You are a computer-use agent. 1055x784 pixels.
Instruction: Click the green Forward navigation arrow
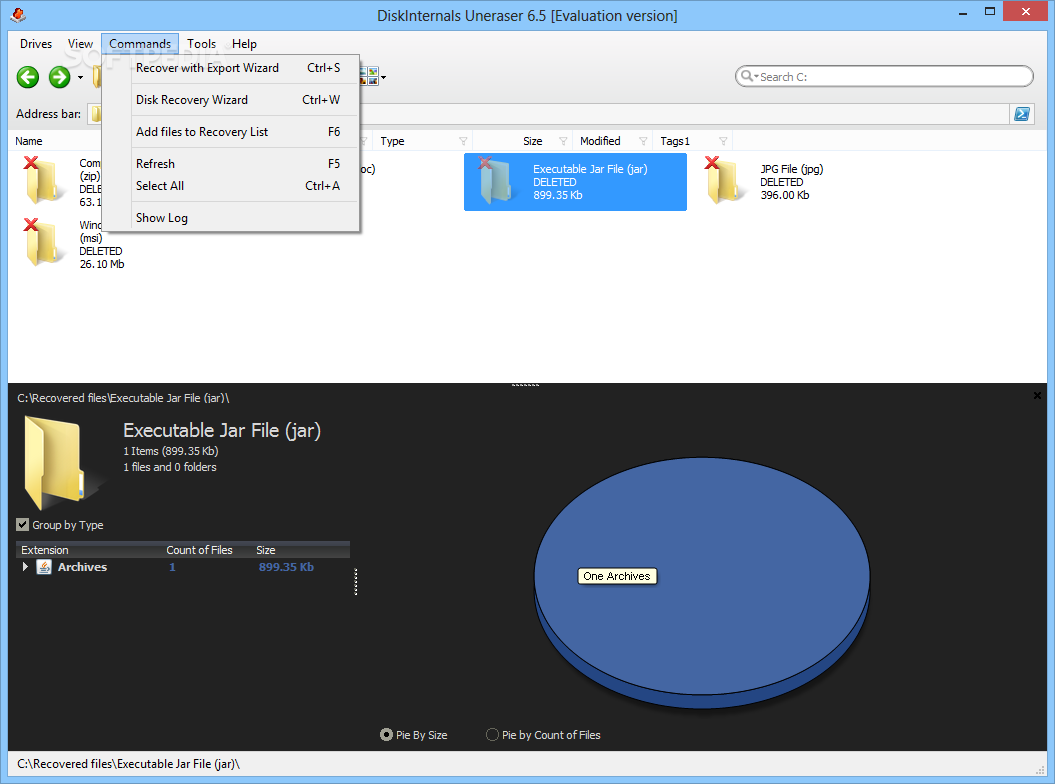60,77
